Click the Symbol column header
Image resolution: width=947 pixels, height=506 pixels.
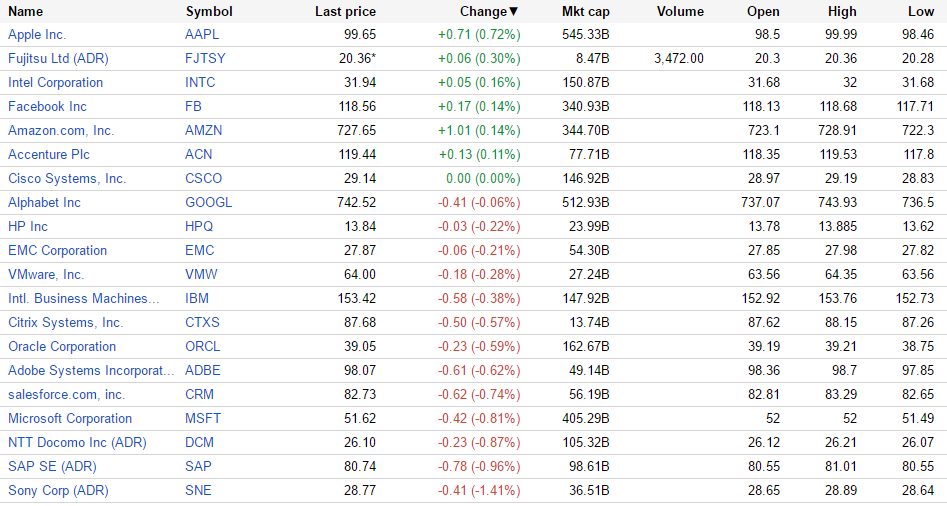tap(209, 12)
